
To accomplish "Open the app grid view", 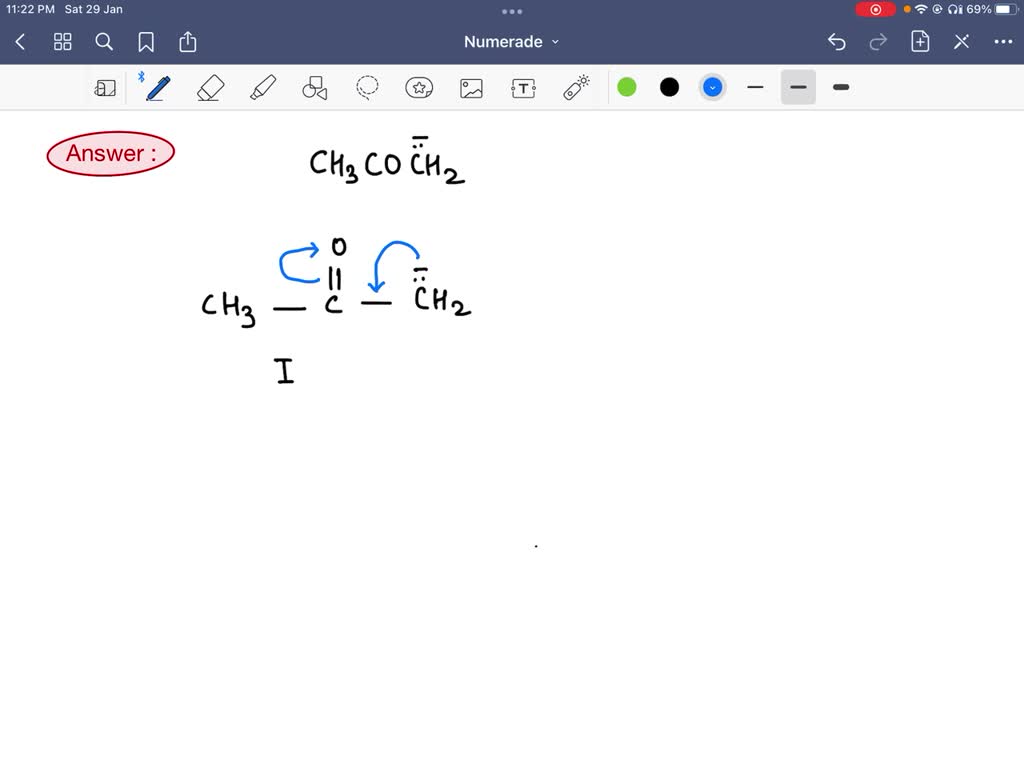I will (62, 42).
